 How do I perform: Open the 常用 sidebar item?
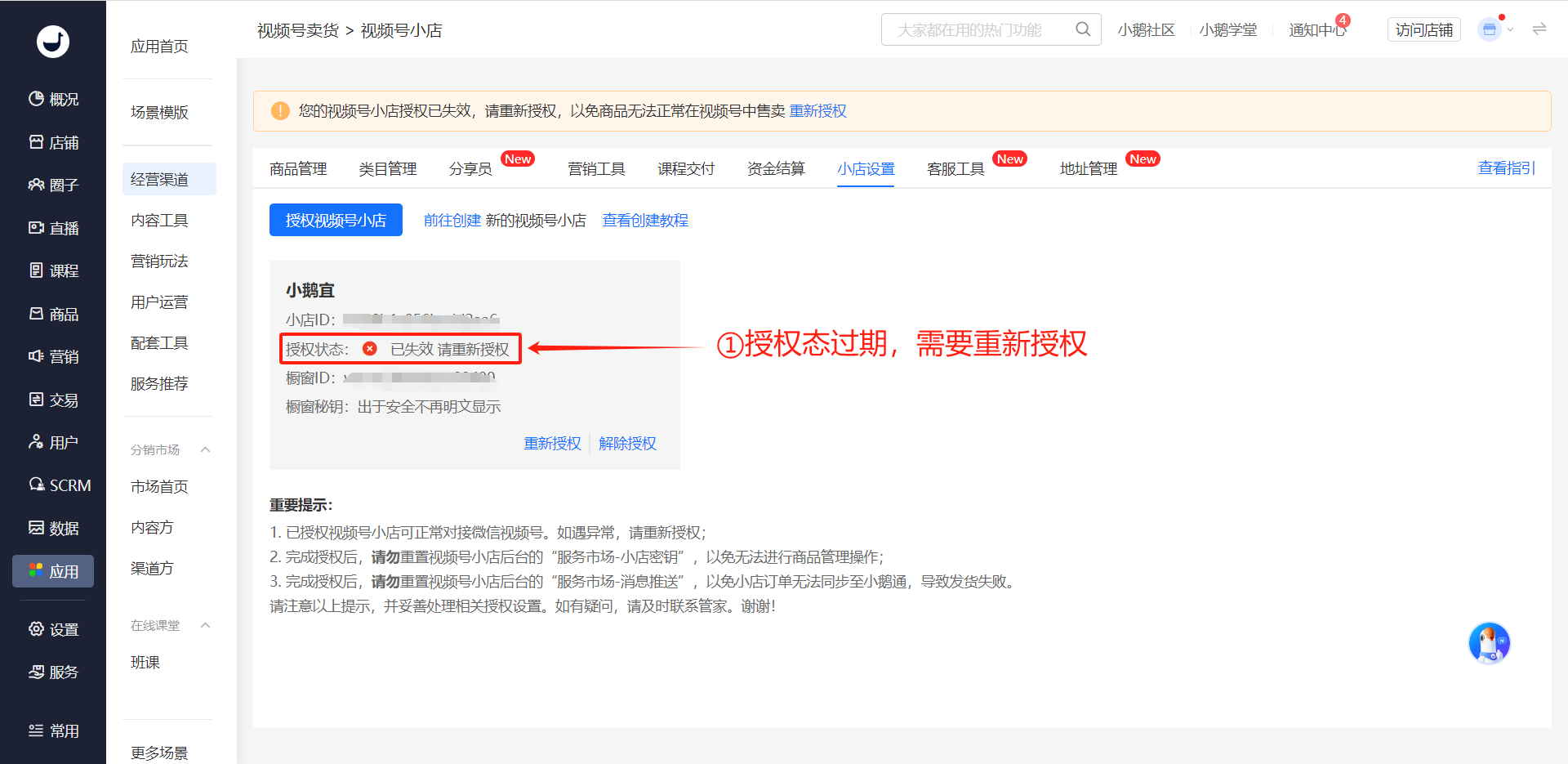pos(53,730)
